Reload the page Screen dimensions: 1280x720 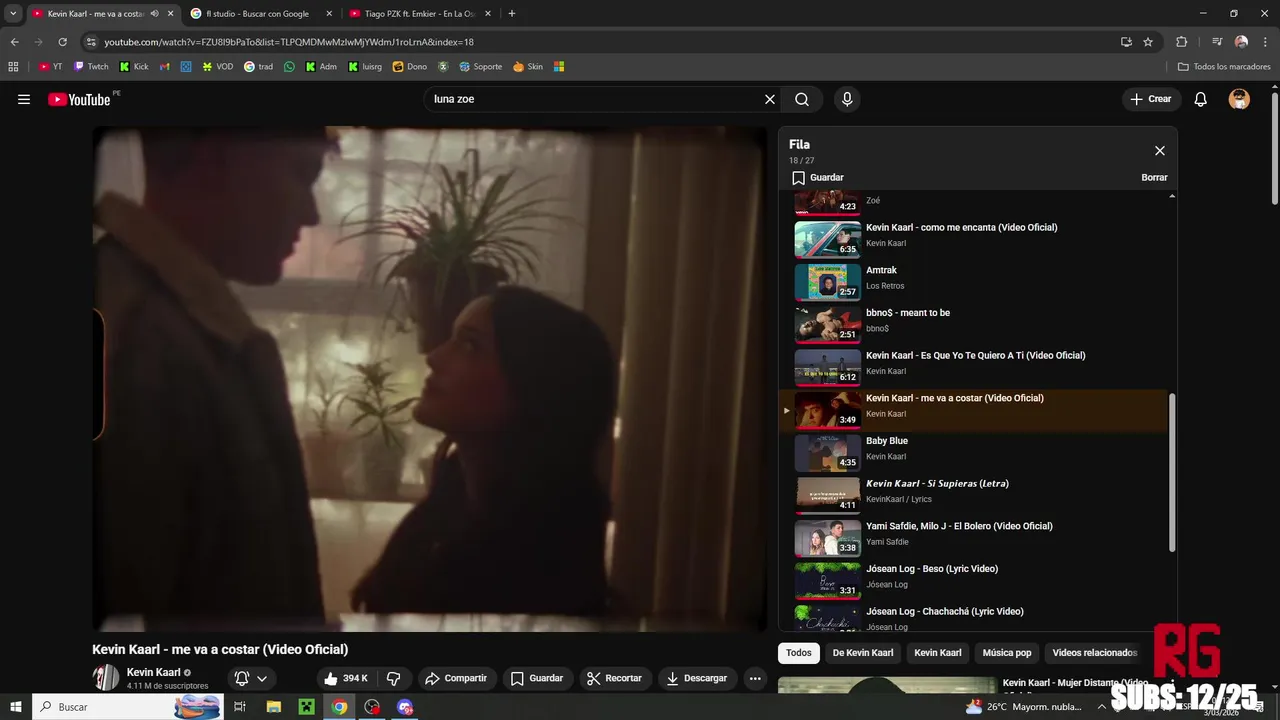[x=62, y=42]
